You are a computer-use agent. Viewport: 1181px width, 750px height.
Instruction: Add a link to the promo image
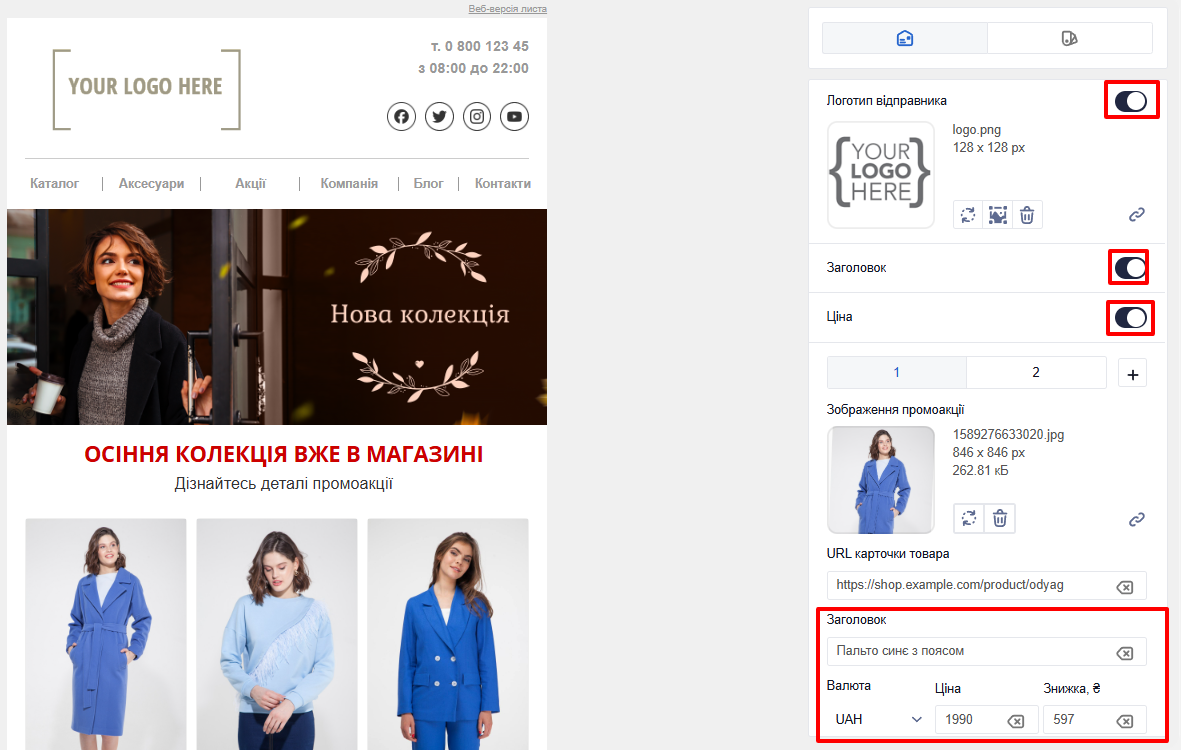click(x=1137, y=520)
